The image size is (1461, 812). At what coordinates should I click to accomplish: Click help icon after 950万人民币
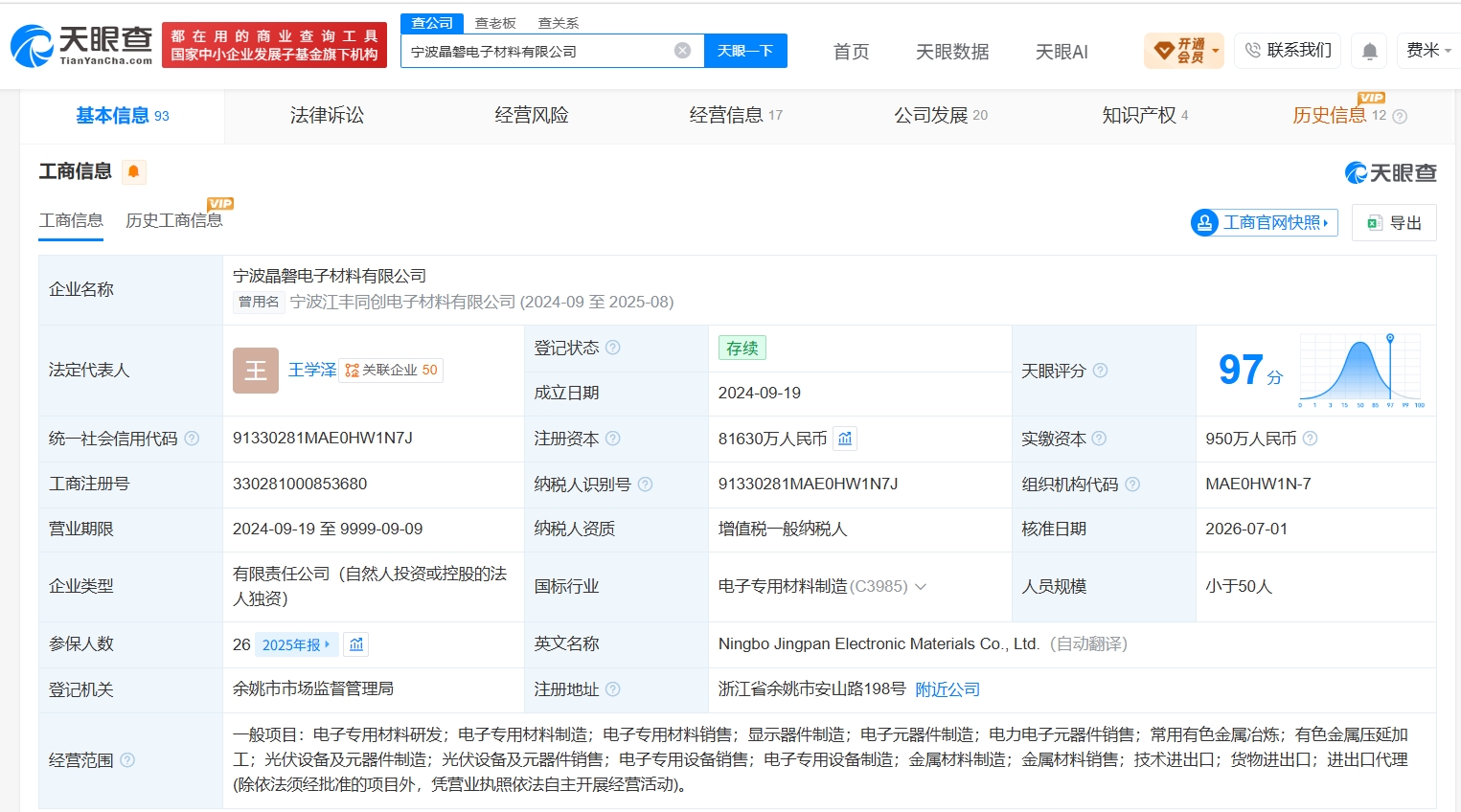tap(1310, 439)
